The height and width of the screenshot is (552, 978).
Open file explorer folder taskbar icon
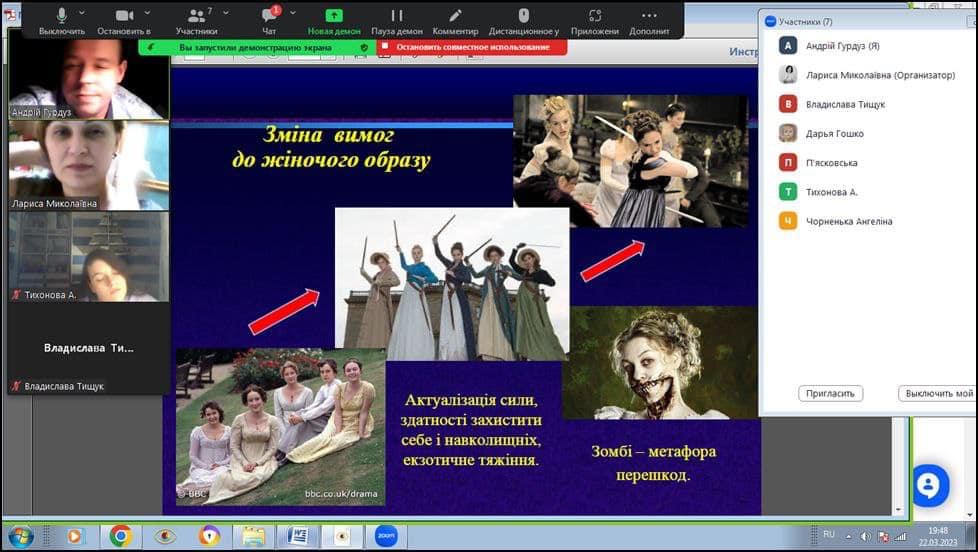(x=253, y=536)
